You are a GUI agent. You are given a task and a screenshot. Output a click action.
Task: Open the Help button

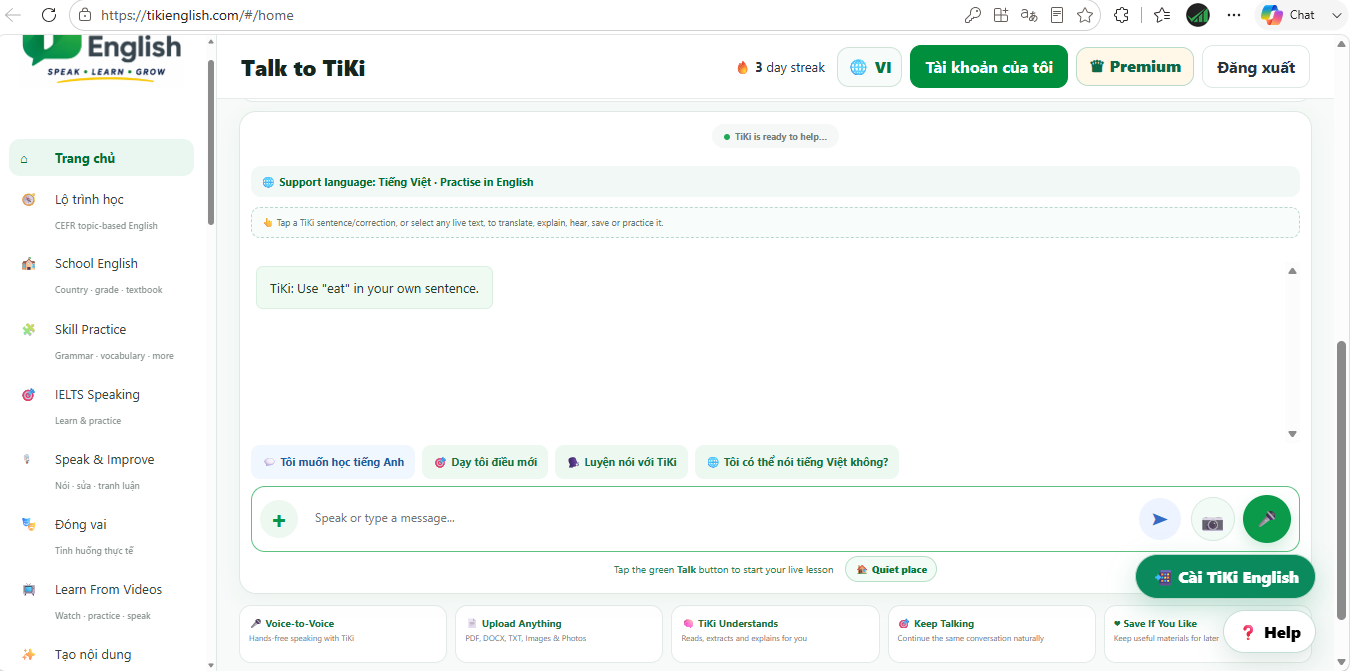[x=1269, y=632]
